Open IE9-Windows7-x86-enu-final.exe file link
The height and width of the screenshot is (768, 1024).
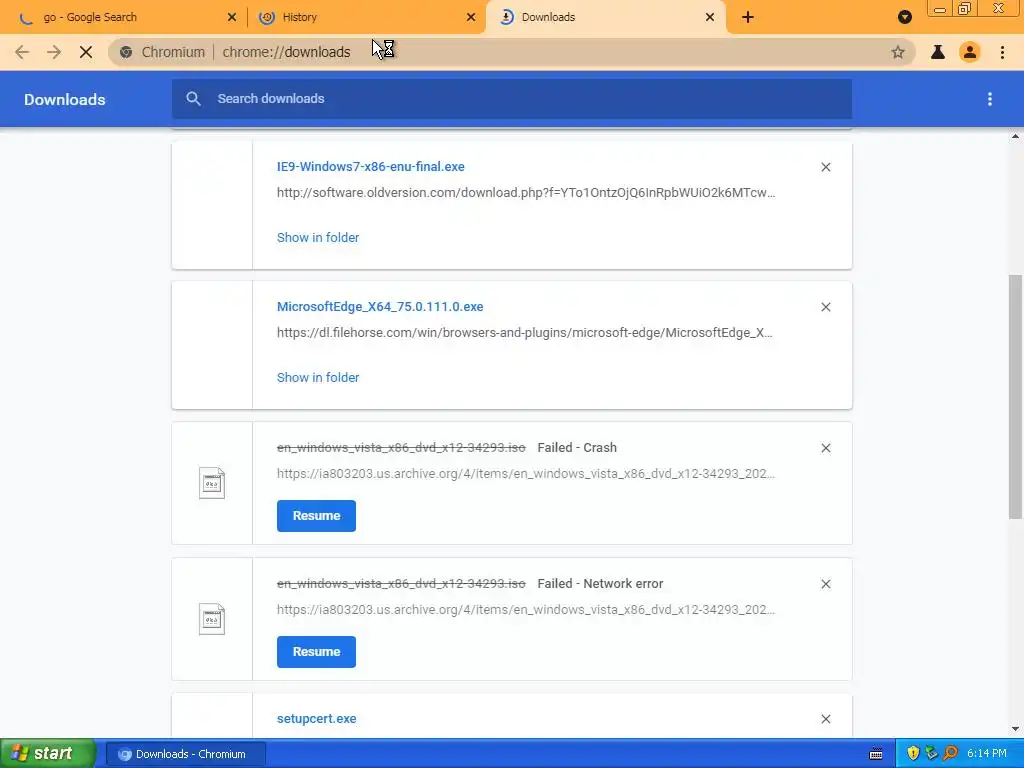tap(370, 167)
